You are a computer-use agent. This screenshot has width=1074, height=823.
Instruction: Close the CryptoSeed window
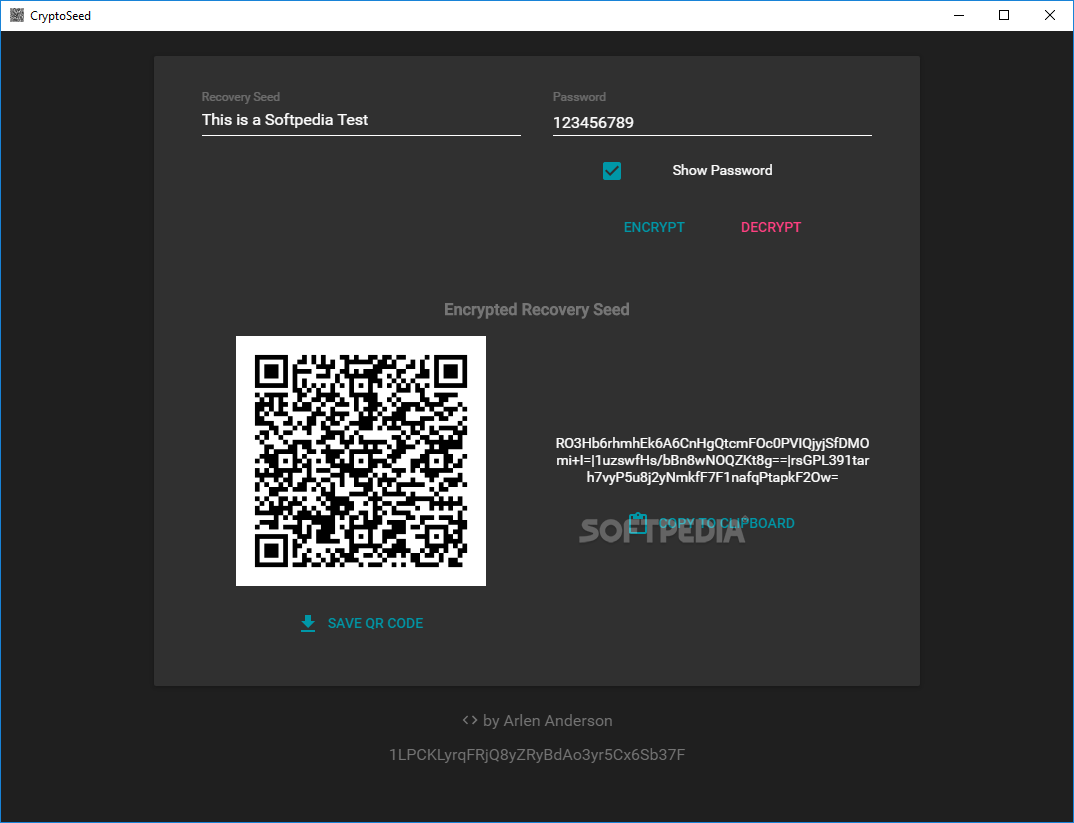coord(1049,15)
